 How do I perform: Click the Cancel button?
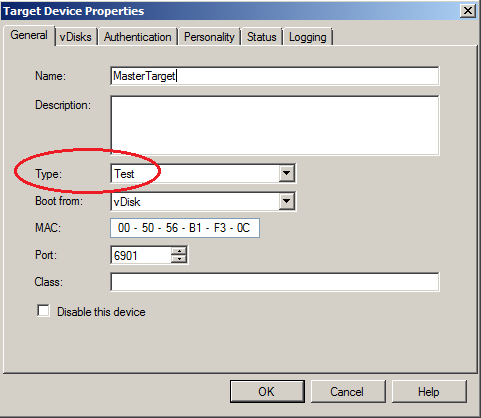(x=347, y=391)
